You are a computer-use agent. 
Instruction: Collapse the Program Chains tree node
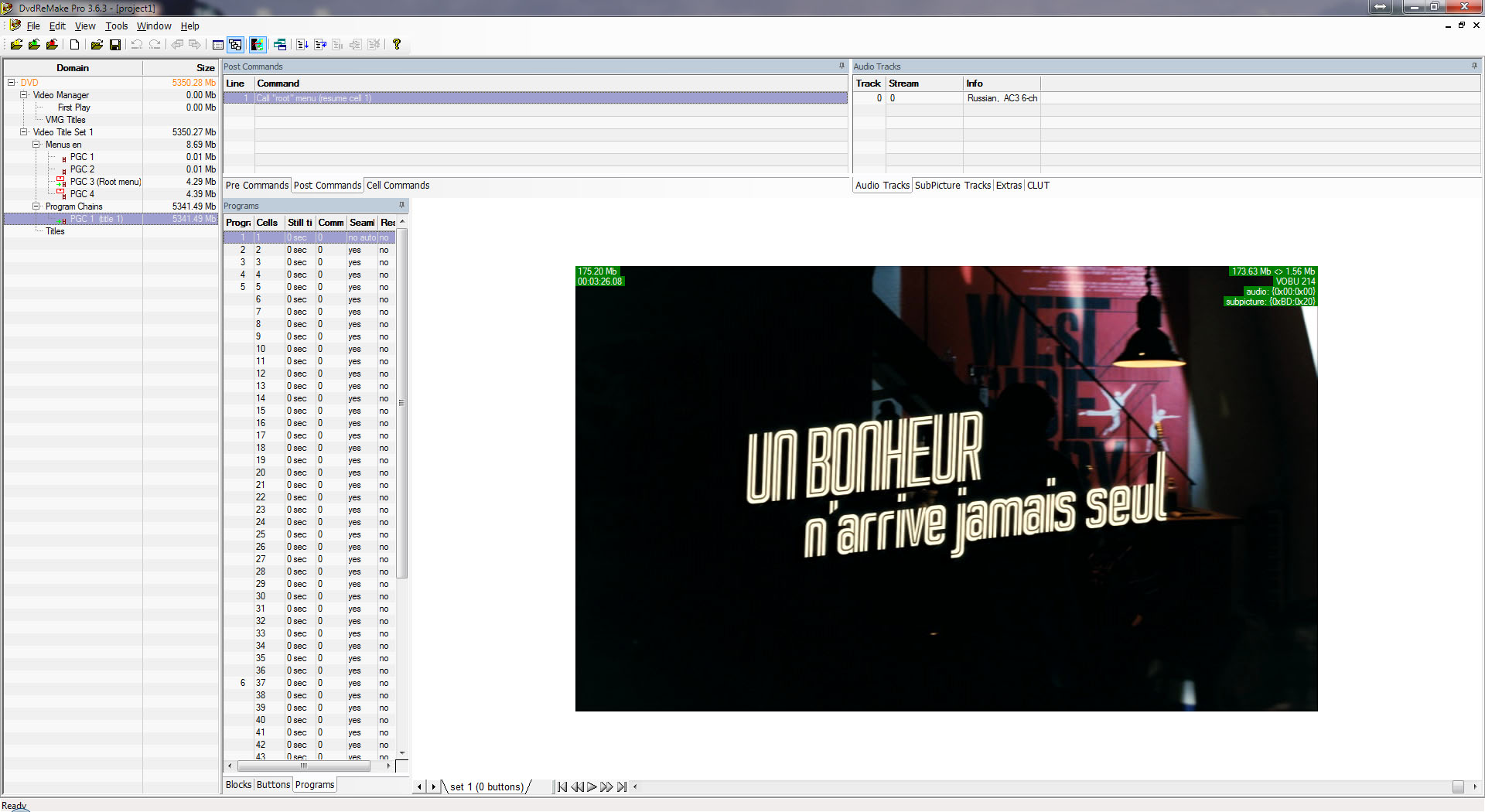(x=36, y=206)
